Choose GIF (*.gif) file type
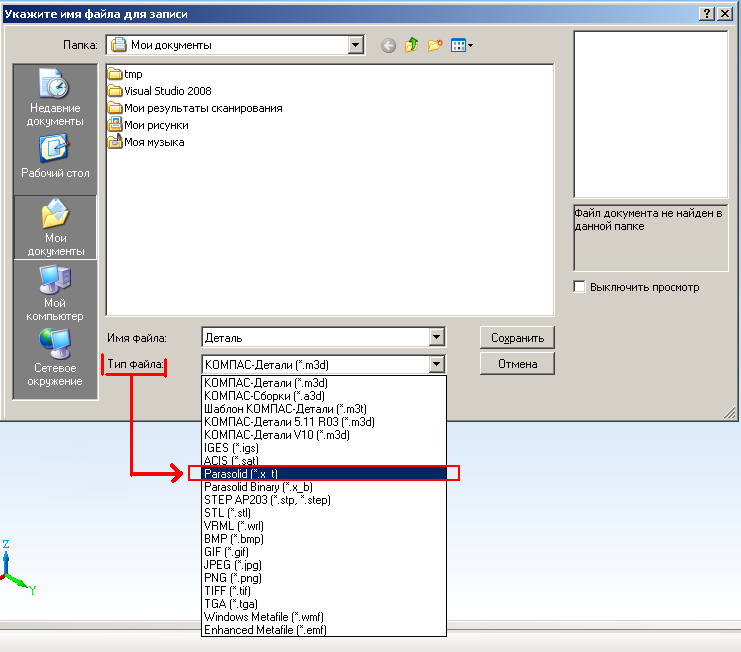The height and width of the screenshot is (652, 741). coord(324,552)
